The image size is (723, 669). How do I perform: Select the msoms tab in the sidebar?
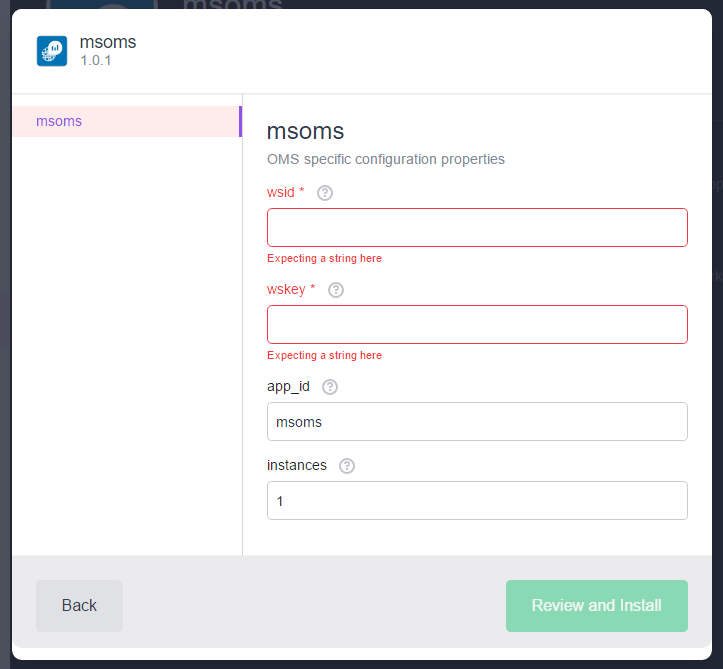coord(127,121)
